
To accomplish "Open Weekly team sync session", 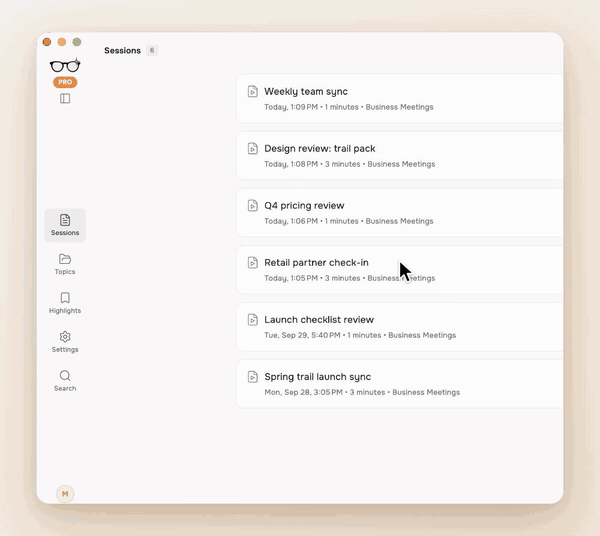I will (399, 99).
